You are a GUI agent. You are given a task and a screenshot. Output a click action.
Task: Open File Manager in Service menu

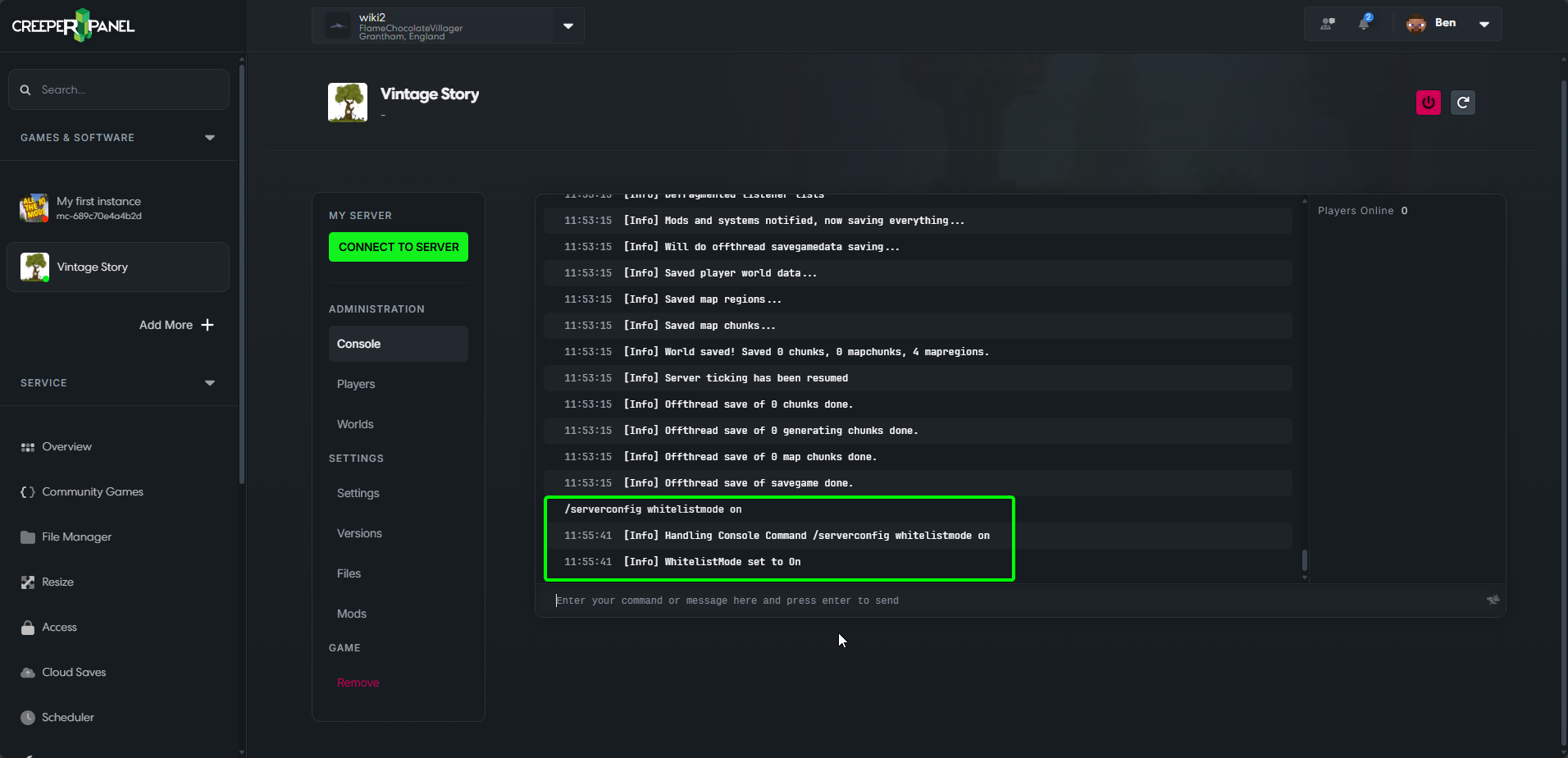coord(76,537)
